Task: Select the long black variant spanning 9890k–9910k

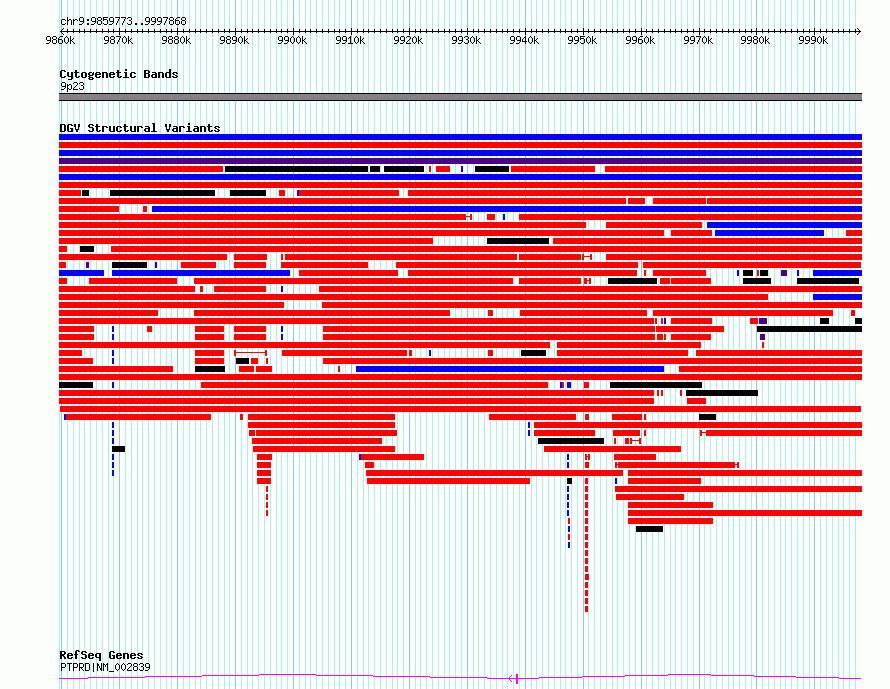Action: (x=296, y=169)
